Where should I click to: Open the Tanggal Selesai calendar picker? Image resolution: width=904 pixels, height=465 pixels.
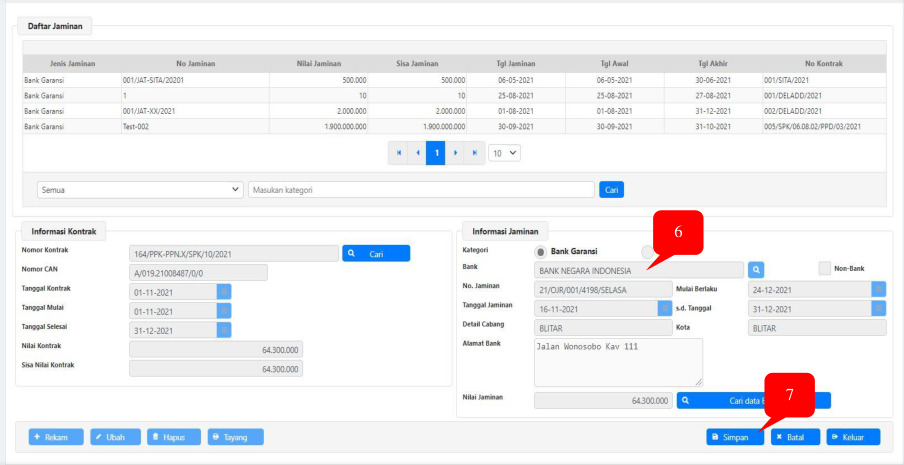[224, 330]
